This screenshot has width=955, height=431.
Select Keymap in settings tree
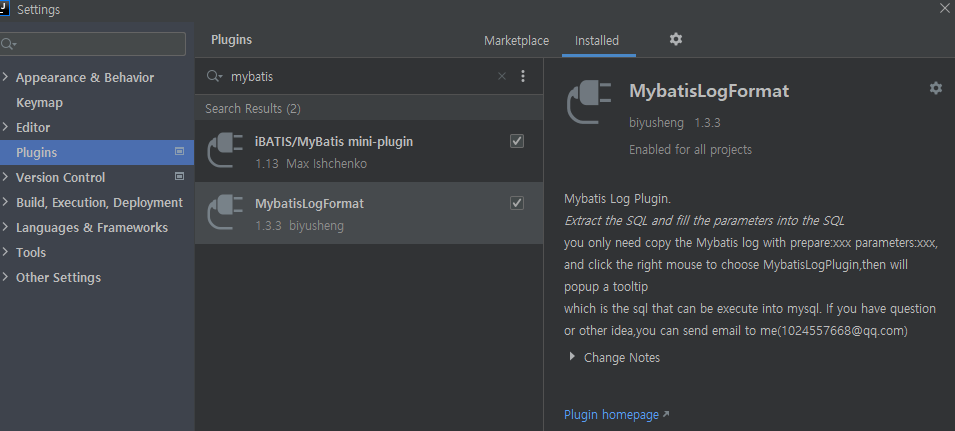(39, 102)
